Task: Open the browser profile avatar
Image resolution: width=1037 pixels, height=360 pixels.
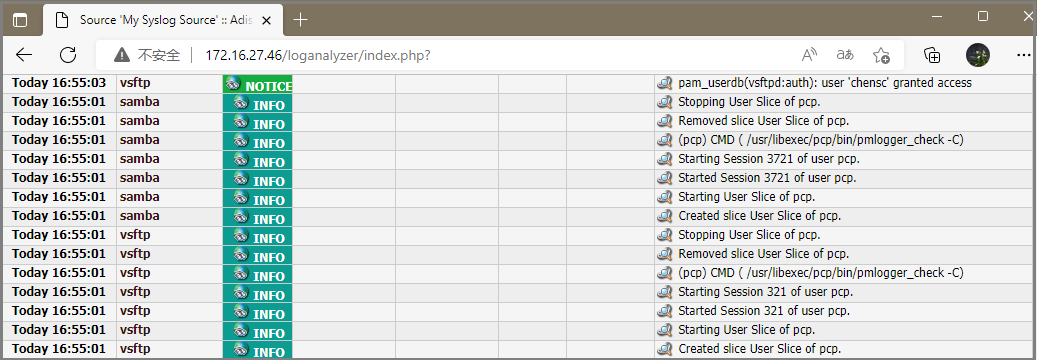Action: pos(978,55)
